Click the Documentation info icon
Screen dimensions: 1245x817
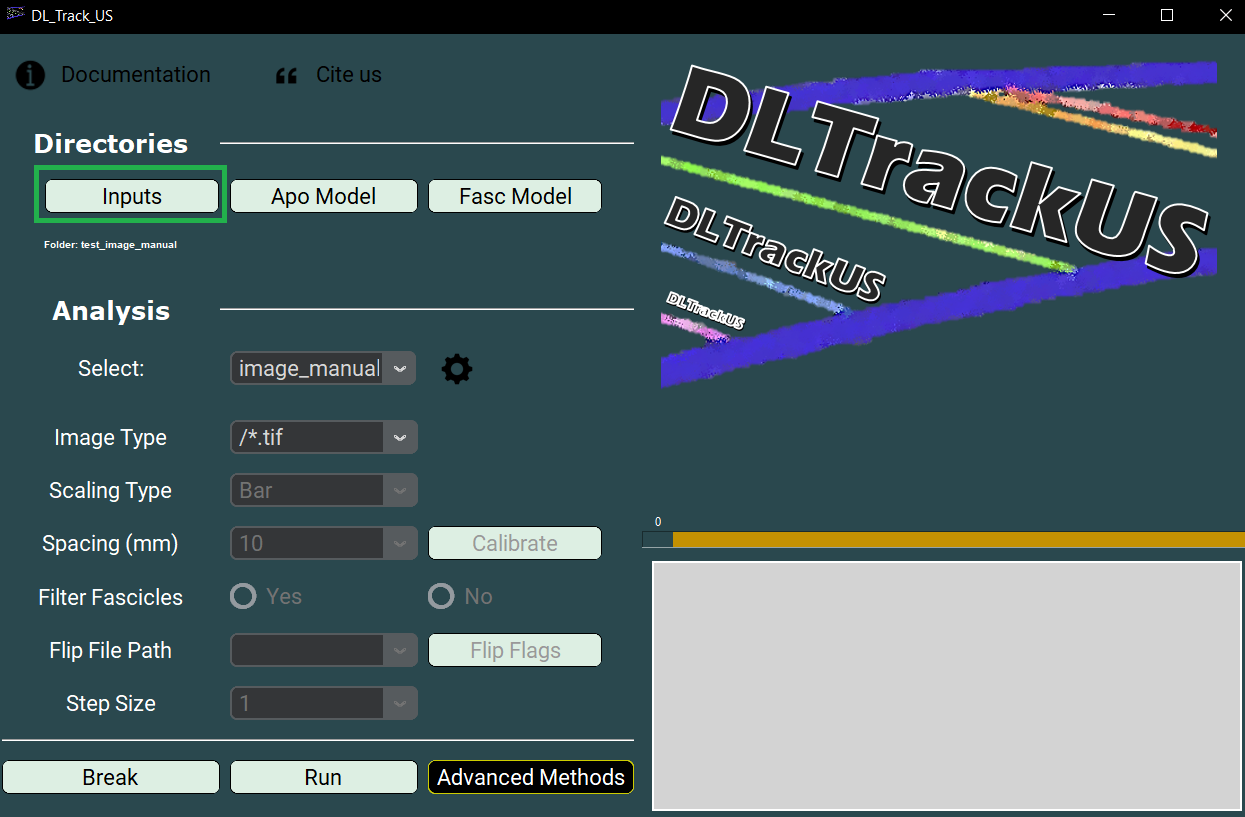coord(31,75)
